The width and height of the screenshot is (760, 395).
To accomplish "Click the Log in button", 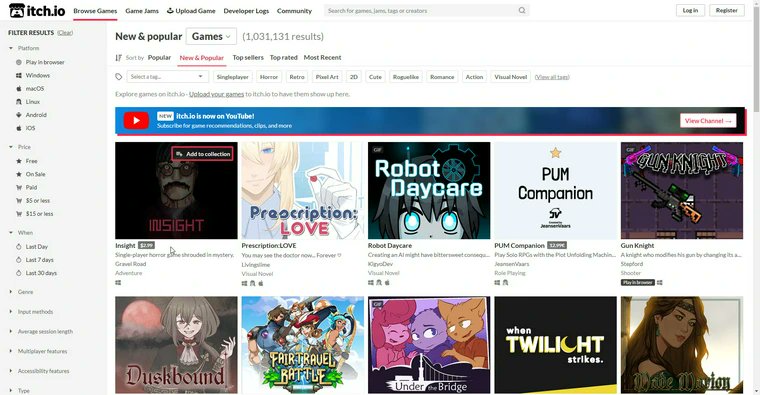I will pos(690,10).
